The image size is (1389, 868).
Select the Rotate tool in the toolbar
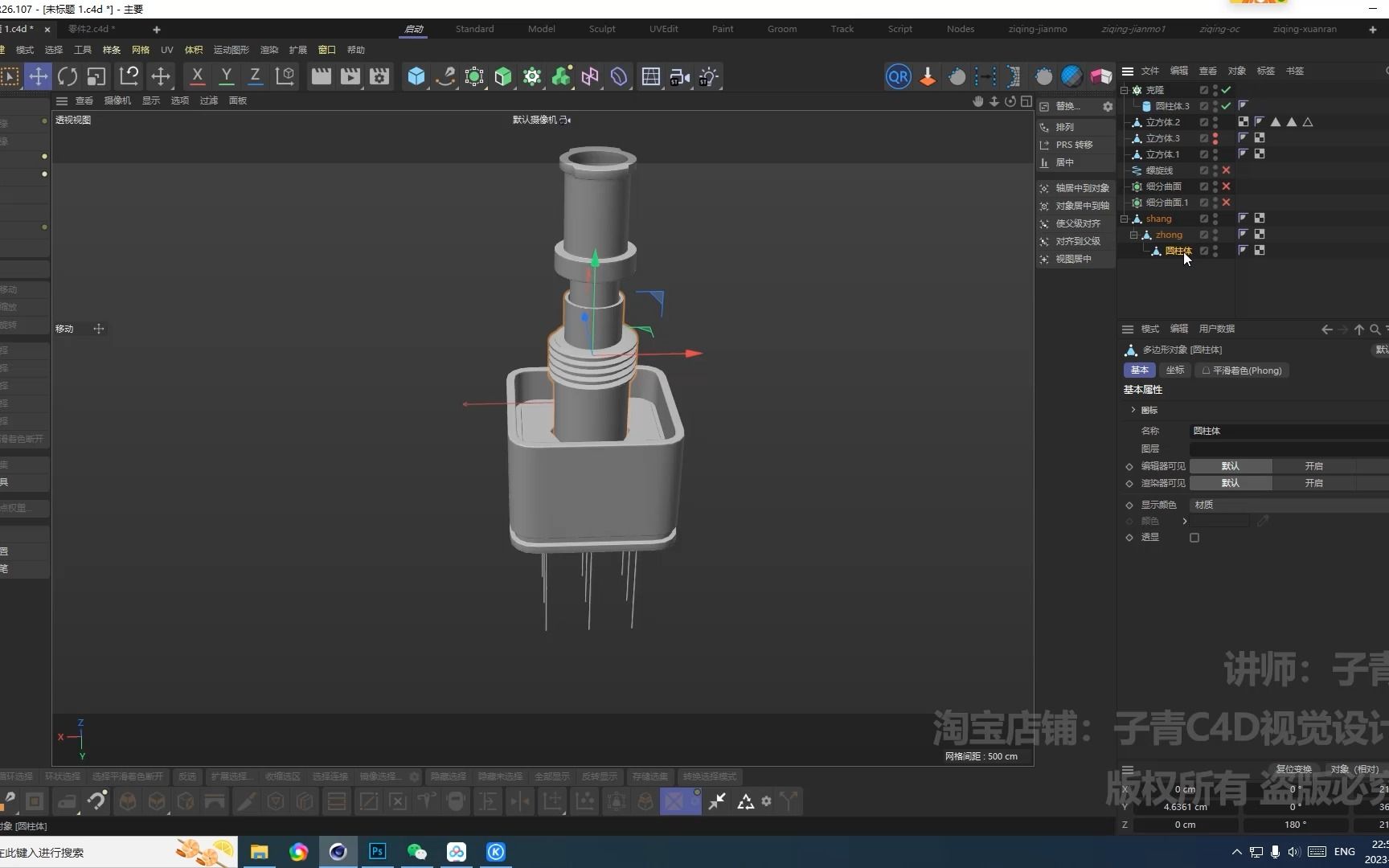(68, 76)
